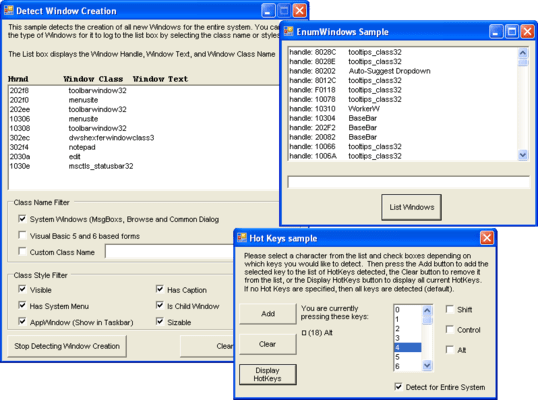Click the up arrow of the handle list scrollbar
Screen dimensions: 538x400
coord(523,52)
